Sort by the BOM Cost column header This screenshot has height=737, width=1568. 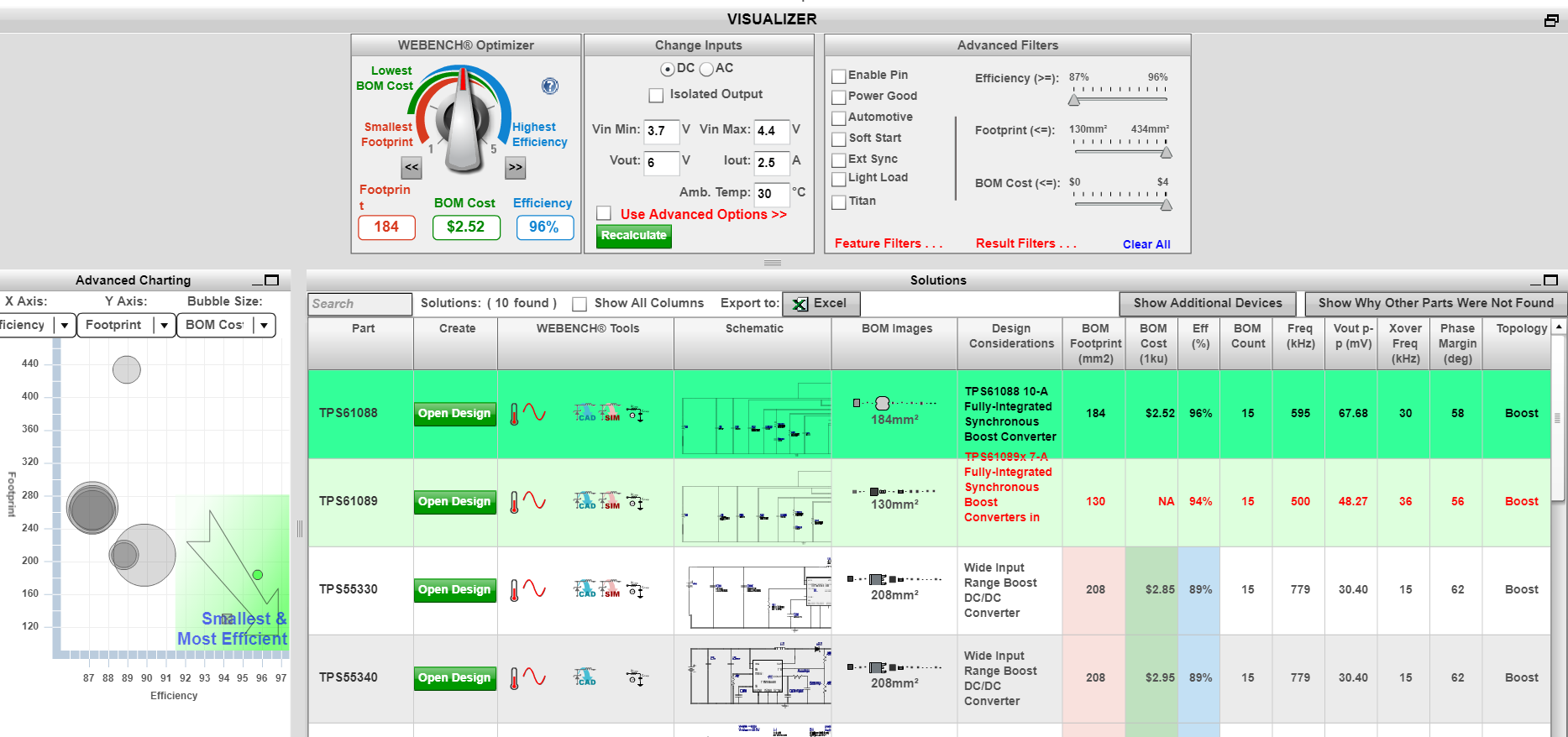click(x=1152, y=343)
